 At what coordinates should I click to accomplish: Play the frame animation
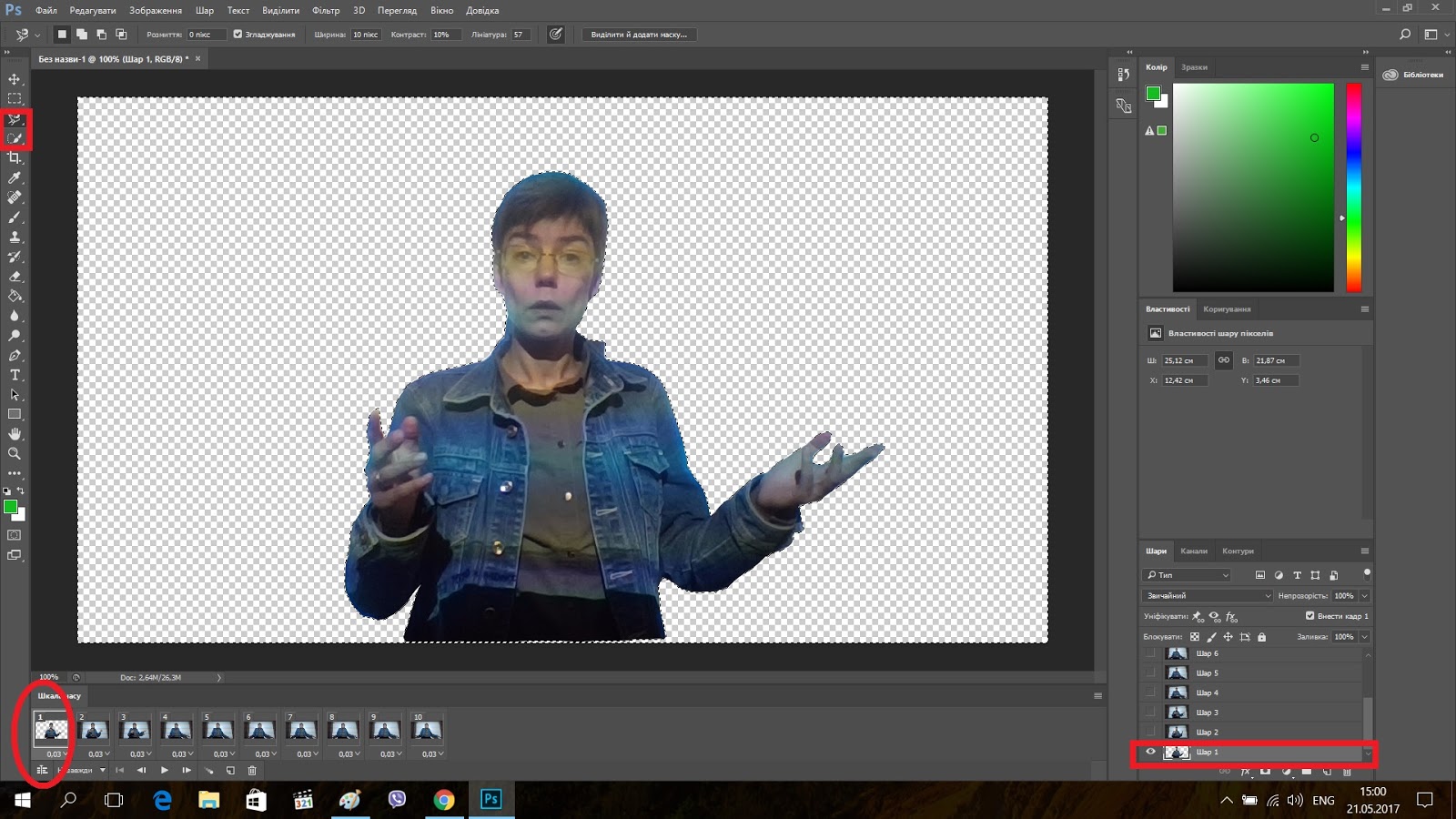coord(165,771)
